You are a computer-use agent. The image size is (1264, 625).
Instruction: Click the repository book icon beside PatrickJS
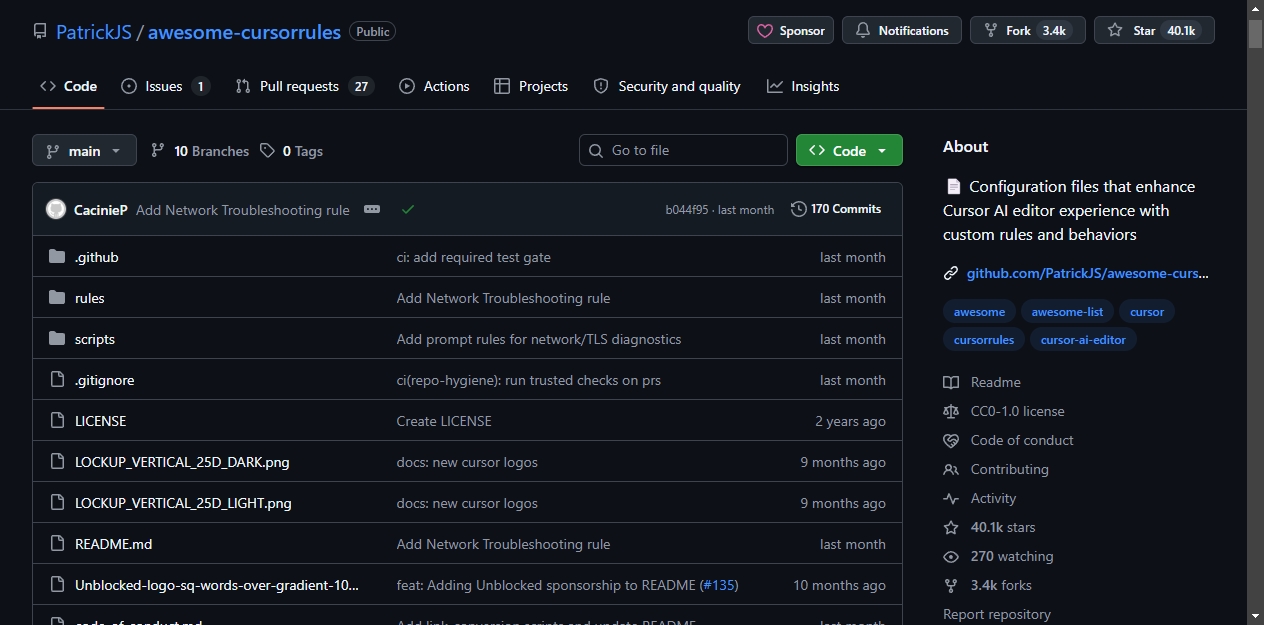[x=40, y=31]
